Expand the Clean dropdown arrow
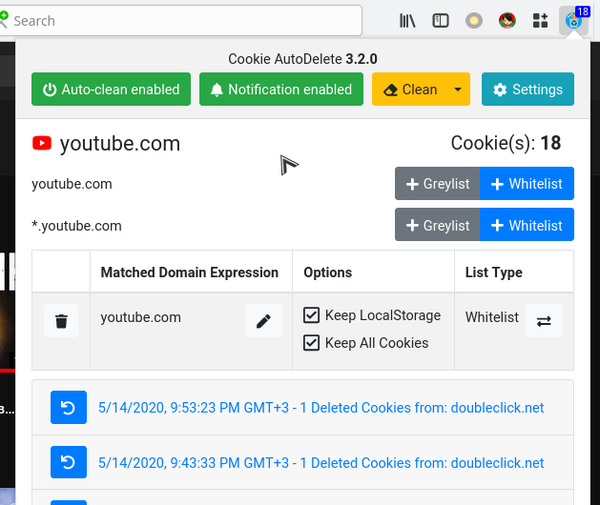The height and width of the screenshot is (505, 600). (x=457, y=89)
